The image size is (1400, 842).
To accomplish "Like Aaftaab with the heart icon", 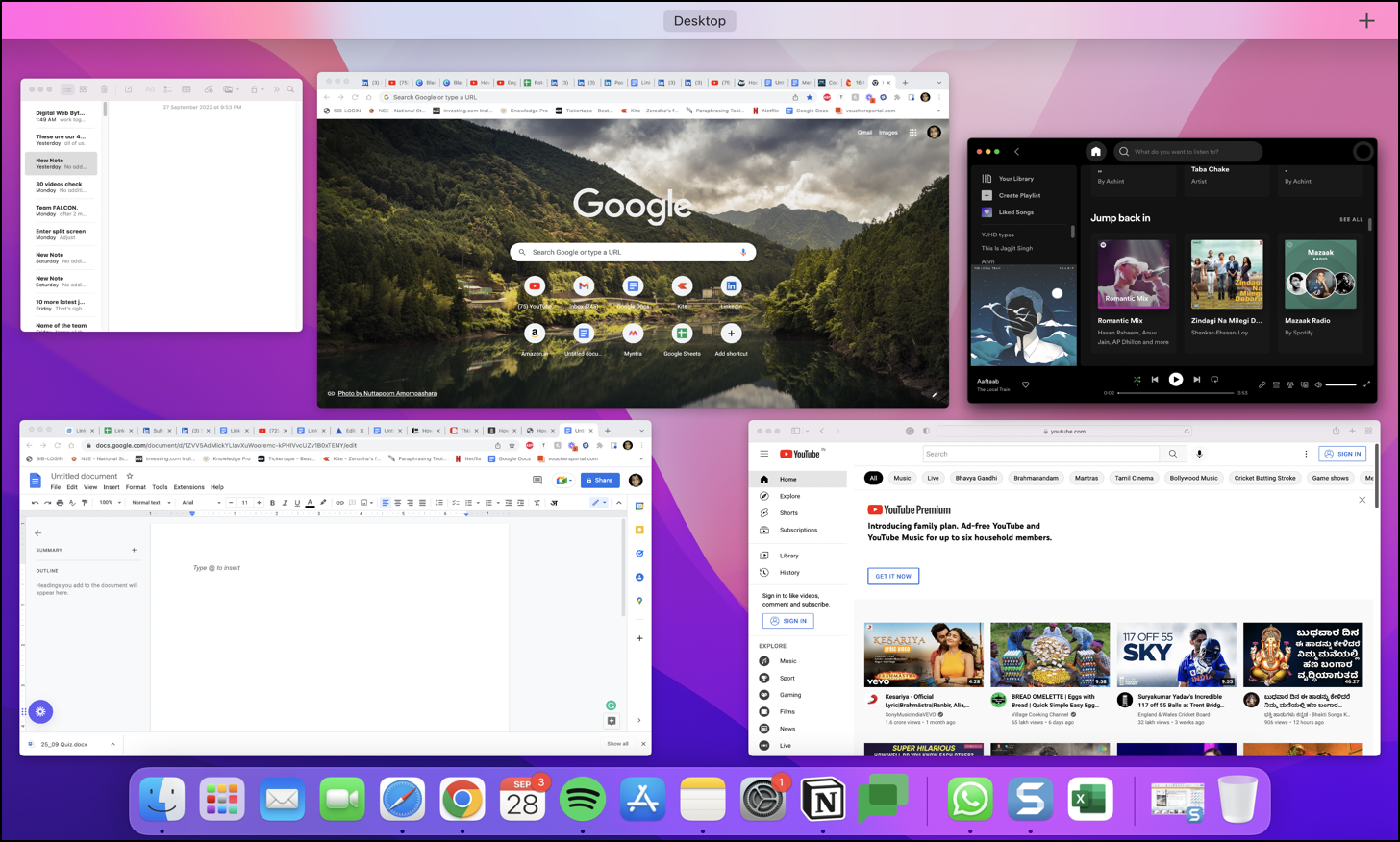I will [x=1025, y=384].
